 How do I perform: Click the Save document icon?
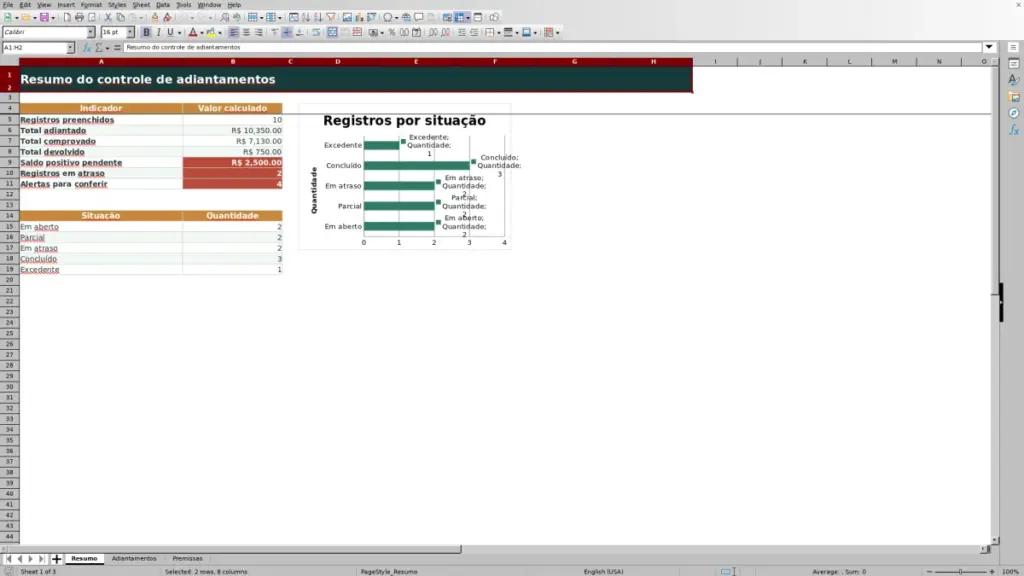click(44, 18)
